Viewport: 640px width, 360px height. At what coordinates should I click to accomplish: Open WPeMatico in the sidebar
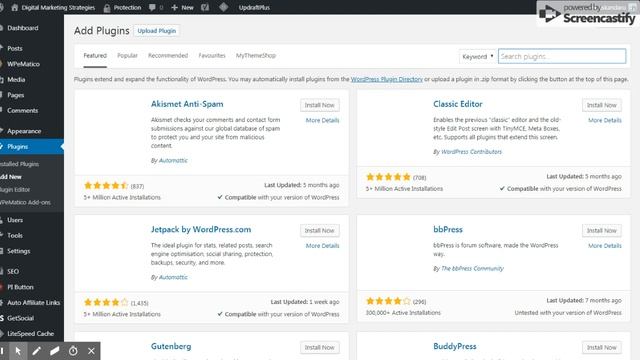click(x=23, y=64)
